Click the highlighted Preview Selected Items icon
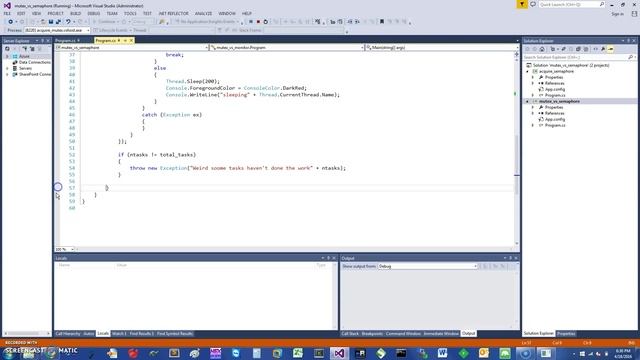Image resolution: width=640 pixels, height=360 pixels. point(611,49)
